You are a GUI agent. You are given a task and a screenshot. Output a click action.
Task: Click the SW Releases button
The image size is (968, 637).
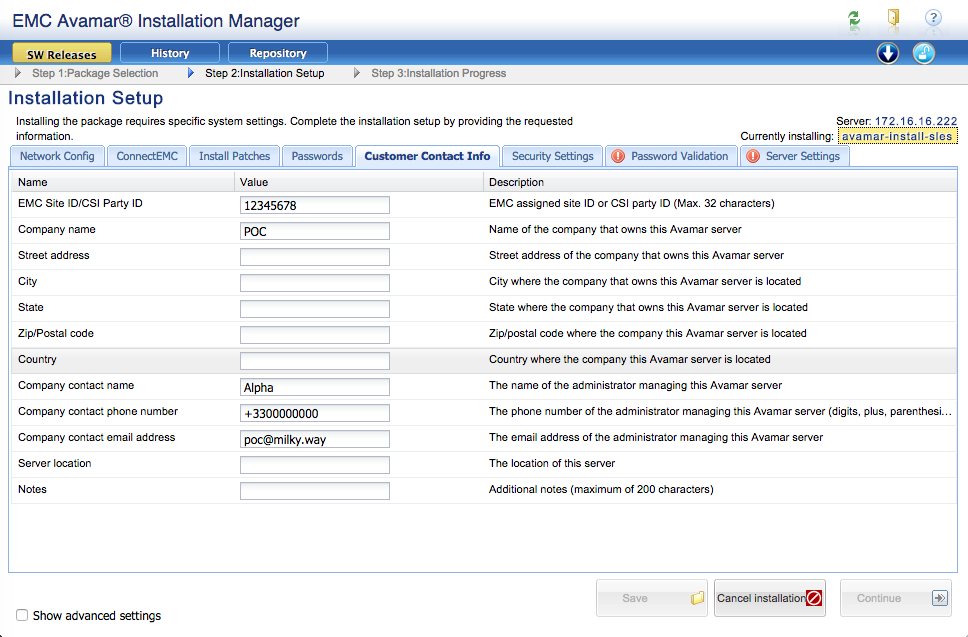coord(62,54)
